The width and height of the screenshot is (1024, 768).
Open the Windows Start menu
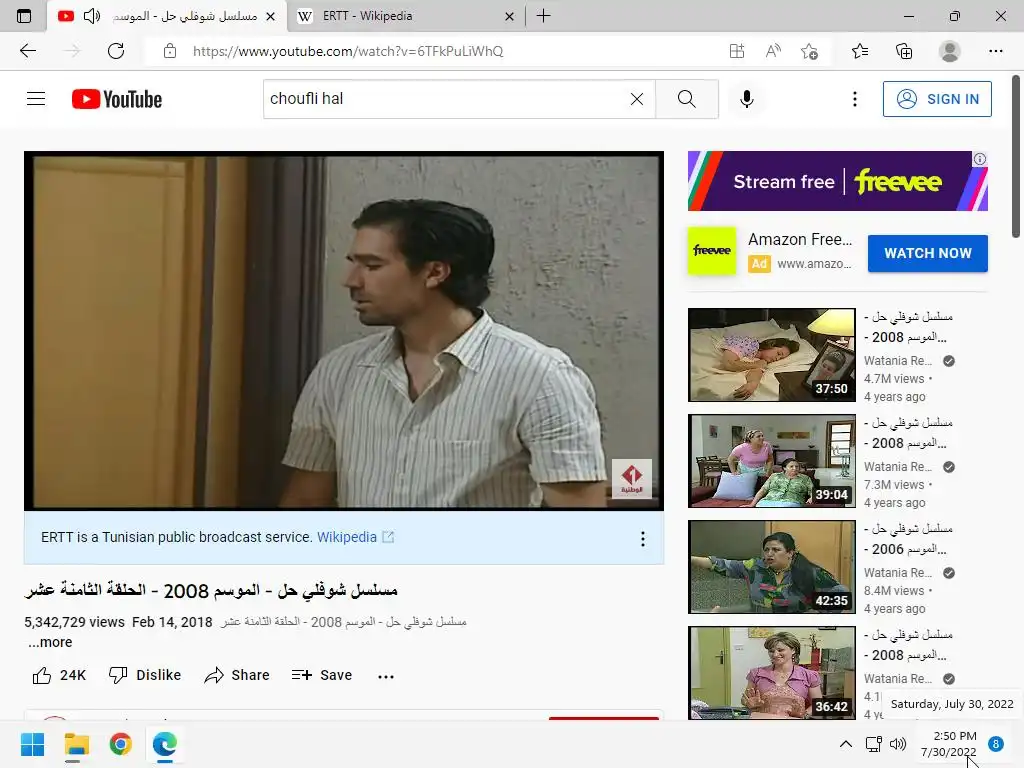32,744
